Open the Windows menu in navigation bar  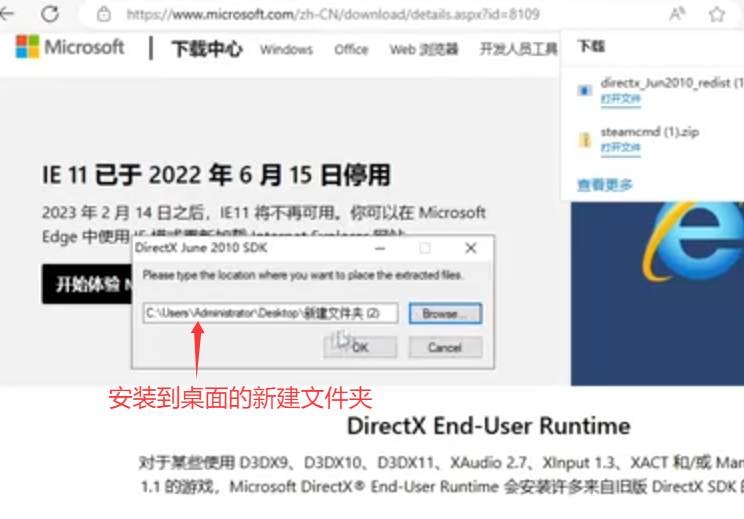click(x=286, y=49)
